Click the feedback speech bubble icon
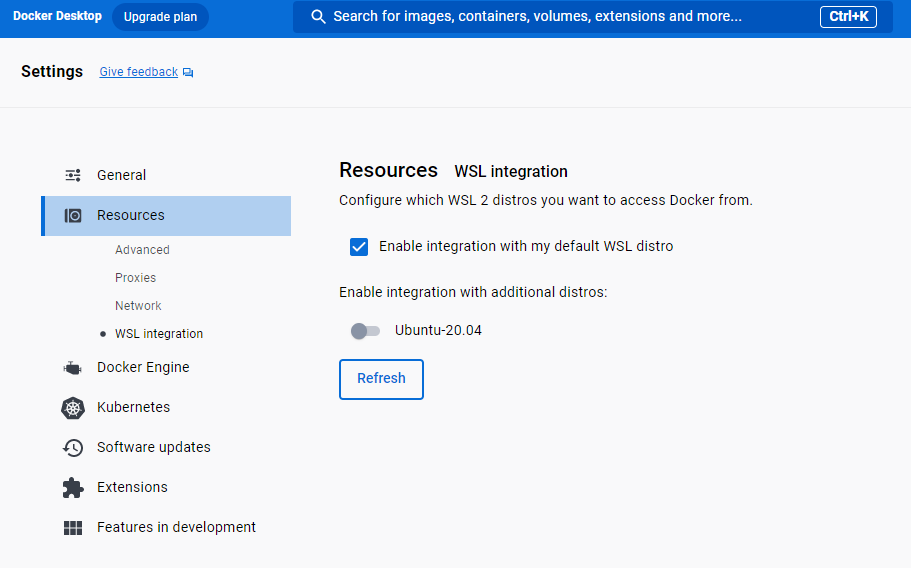 (188, 73)
